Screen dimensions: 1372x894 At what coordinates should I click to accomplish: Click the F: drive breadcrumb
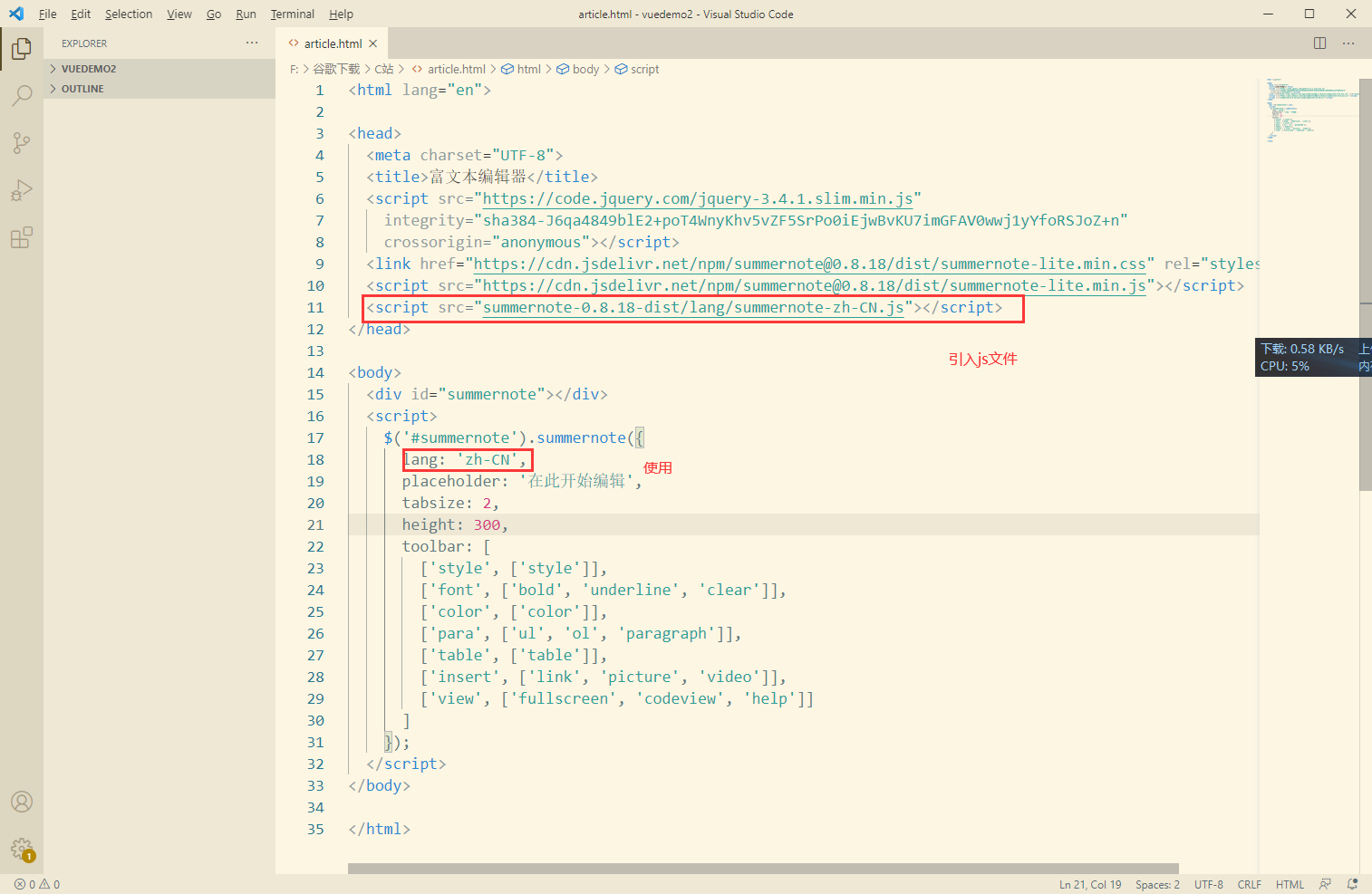[x=294, y=69]
